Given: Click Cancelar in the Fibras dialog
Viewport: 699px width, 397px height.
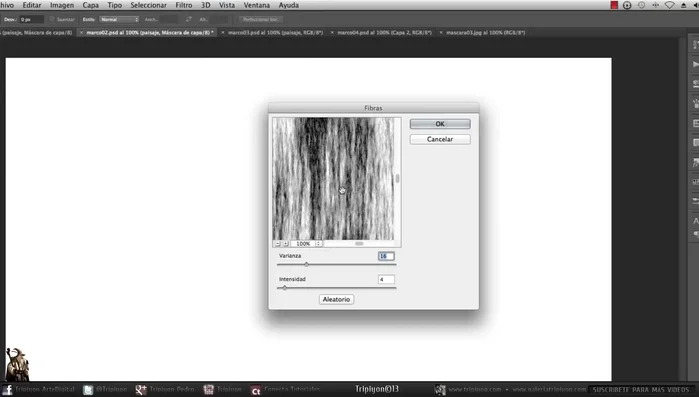Looking at the screenshot, I should tap(440, 139).
